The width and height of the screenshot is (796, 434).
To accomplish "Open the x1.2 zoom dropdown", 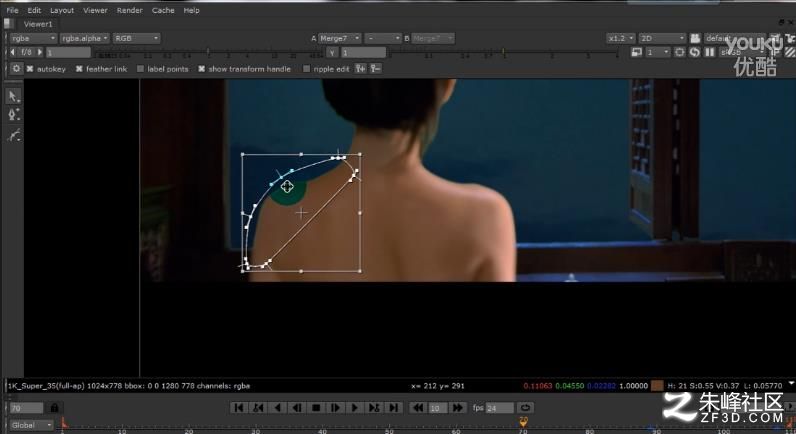I will tap(621, 38).
